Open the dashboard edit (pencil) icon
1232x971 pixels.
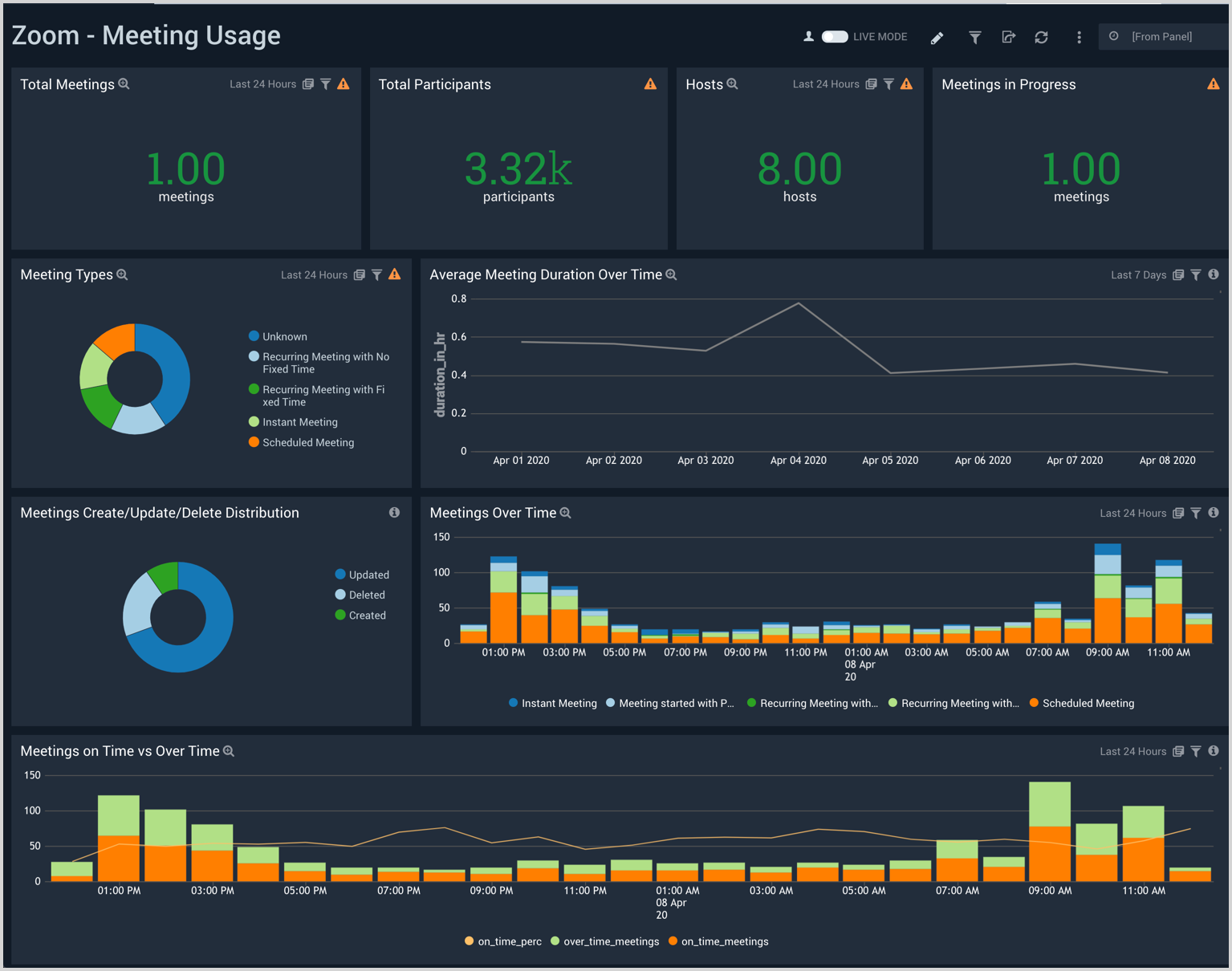(x=937, y=37)
